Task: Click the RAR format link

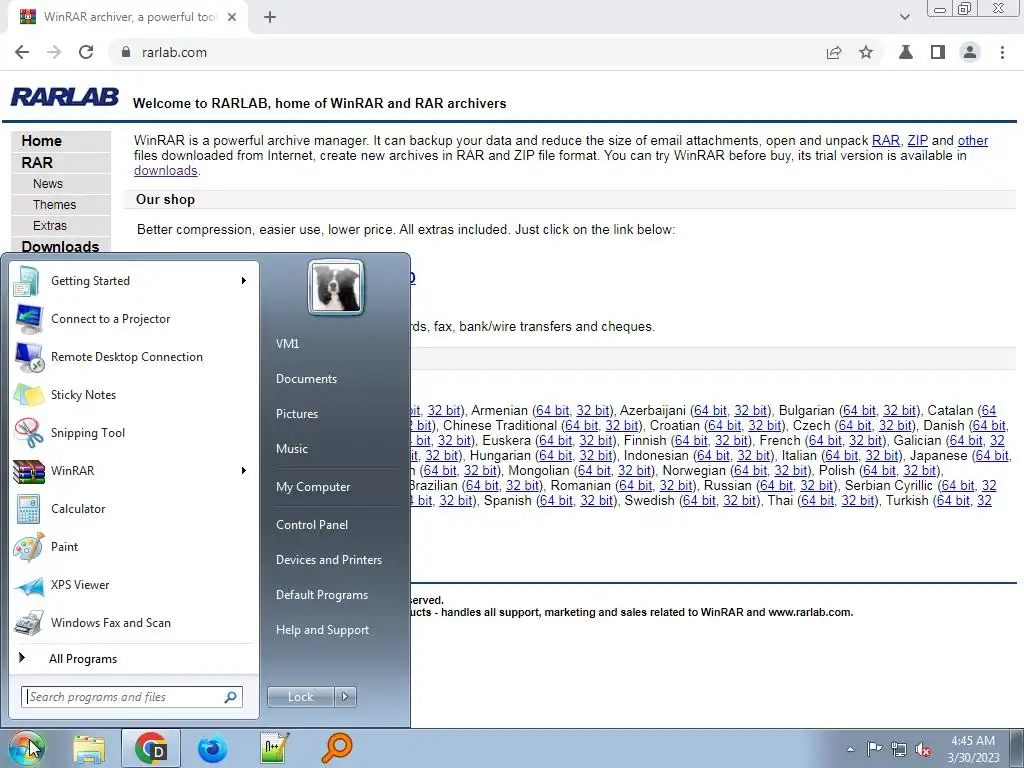Action: (886, 140)
